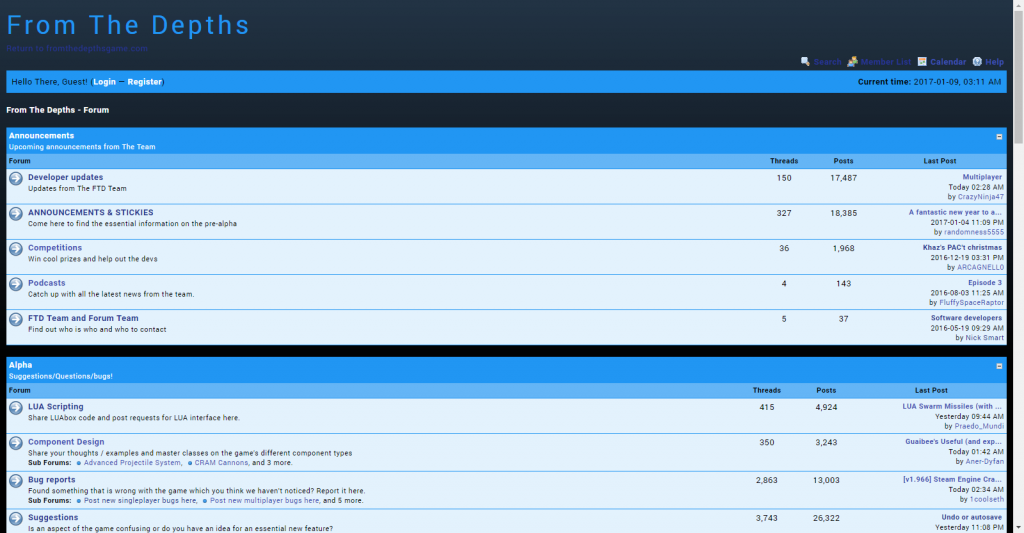Click the Member List people icon
1024x533 pixels.
tap(852, 61)
